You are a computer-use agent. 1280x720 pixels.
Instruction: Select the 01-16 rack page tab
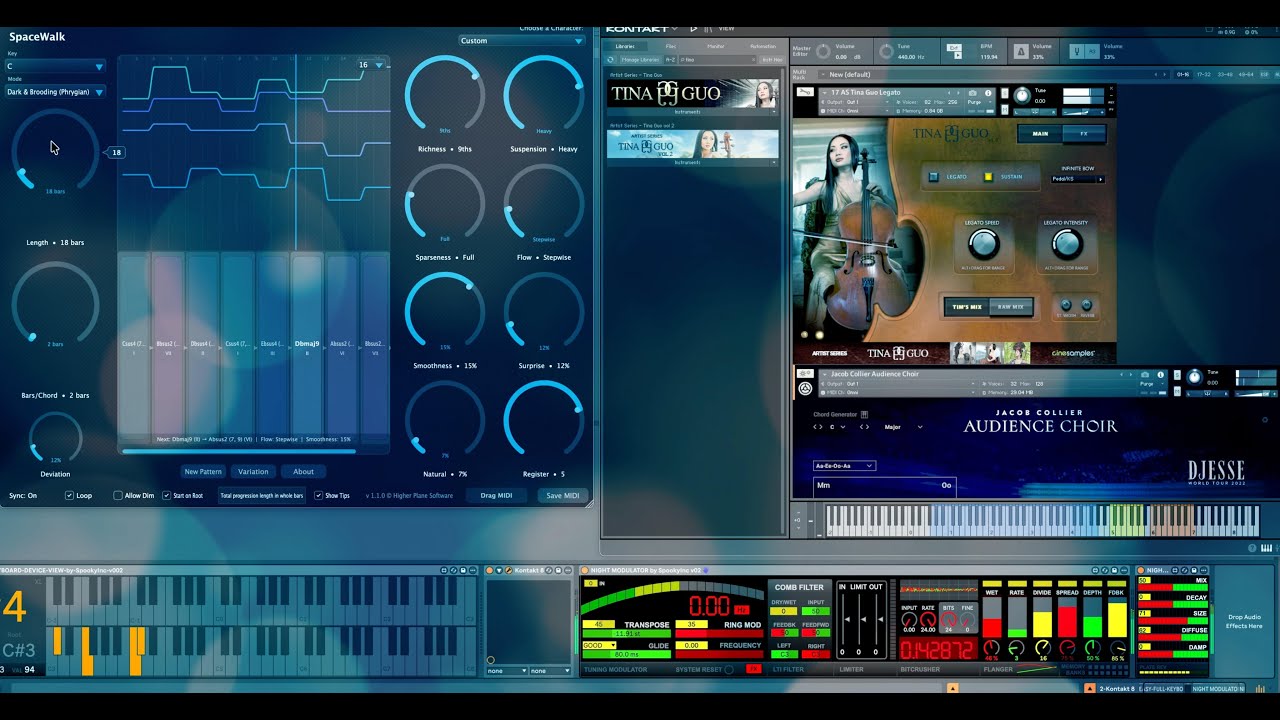(x=1183, y=74)
